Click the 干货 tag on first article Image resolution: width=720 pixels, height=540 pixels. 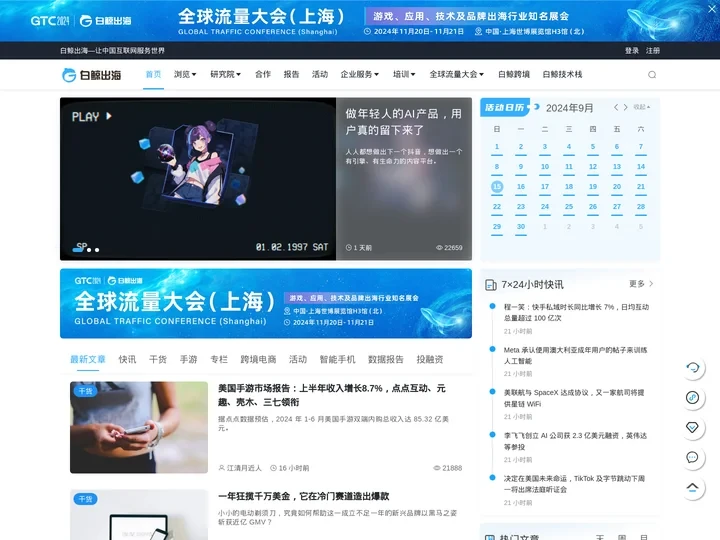click(85, 391)
